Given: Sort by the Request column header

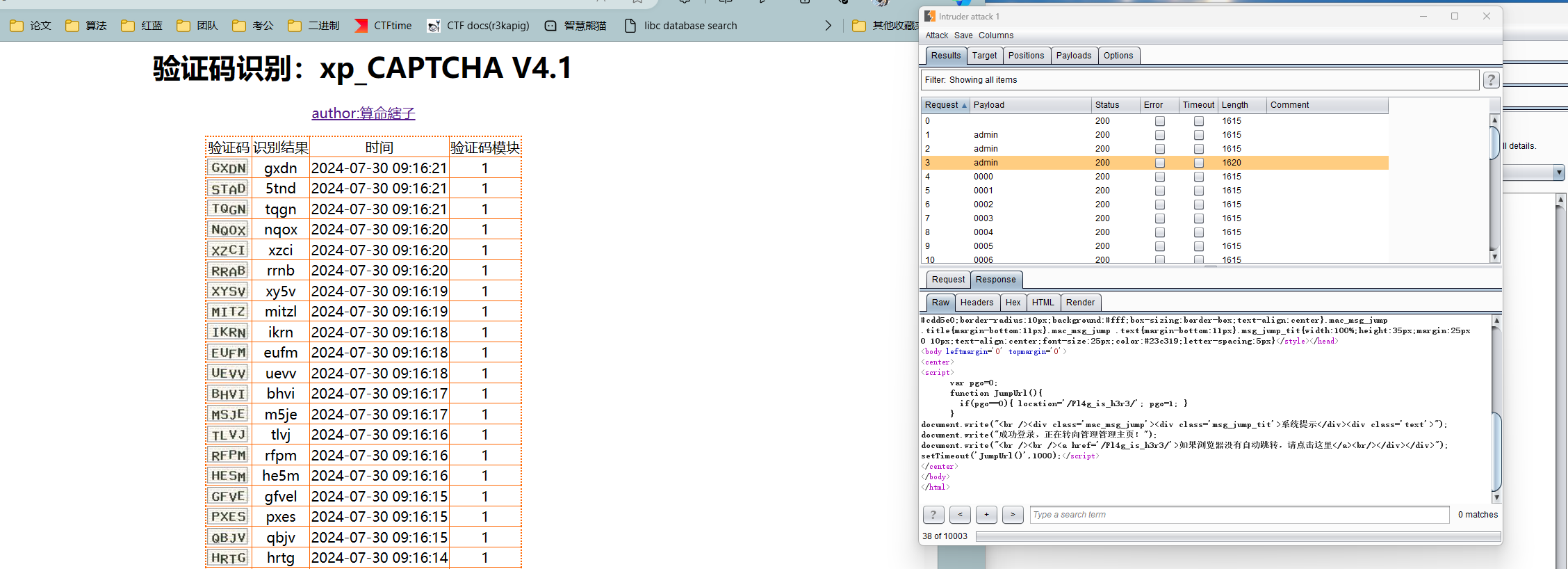Looking at the screenshot, I should click(945, 105).
